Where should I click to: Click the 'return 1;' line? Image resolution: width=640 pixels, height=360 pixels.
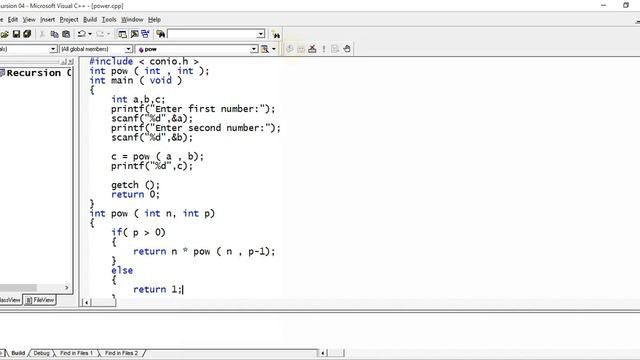(x=158, y=289)
